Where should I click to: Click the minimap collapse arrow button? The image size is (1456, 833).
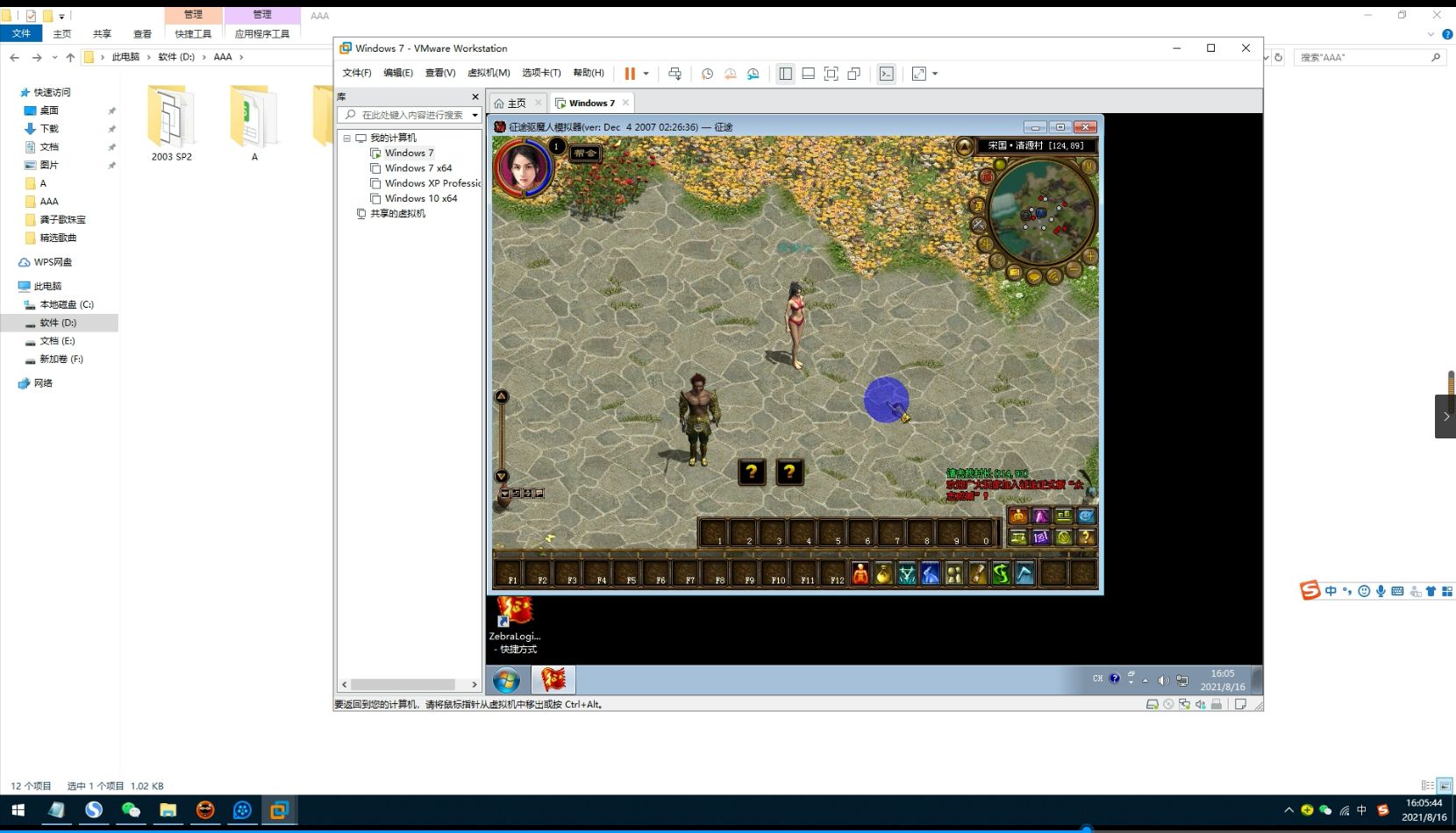[x=964, y=146]
